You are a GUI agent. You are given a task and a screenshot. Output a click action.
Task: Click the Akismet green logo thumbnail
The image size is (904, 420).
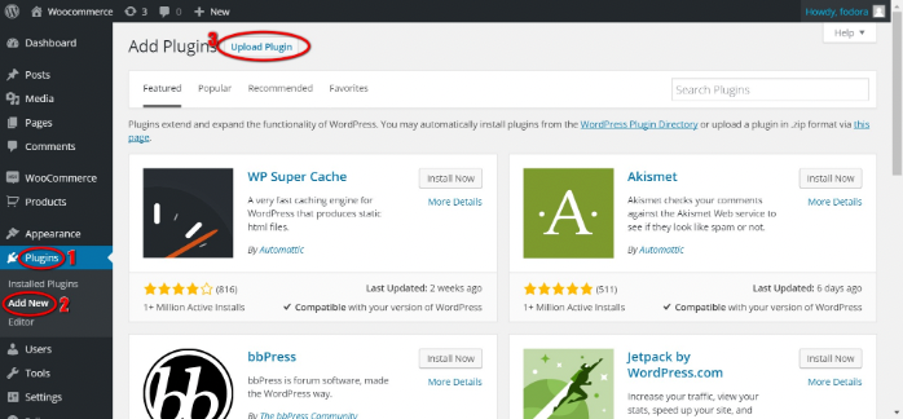[568, 213]
